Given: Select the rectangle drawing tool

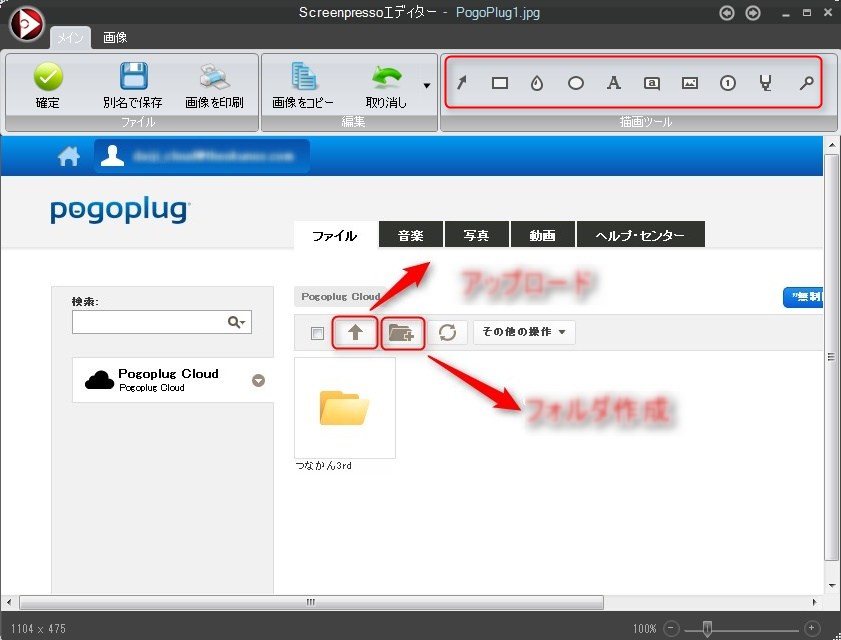Looking at the screenshot, I should point(500,83).
